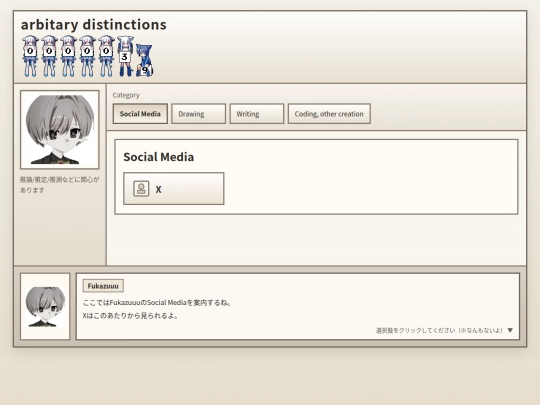Image resolution: width=540 pixels, height=405 pixels.
Task: Click the Social Media section heading
Action: tap(159, 157)
